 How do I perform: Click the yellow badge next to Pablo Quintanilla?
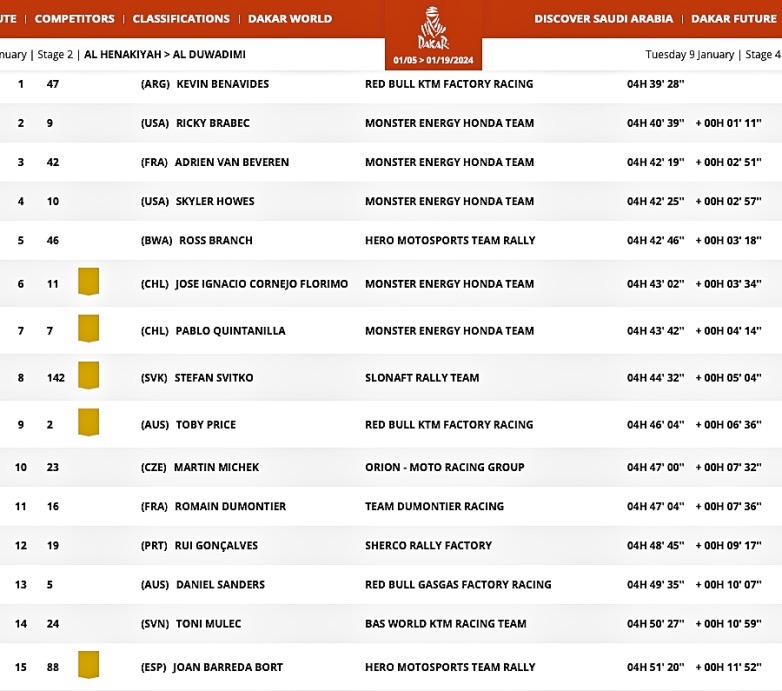tap(89, 329)
